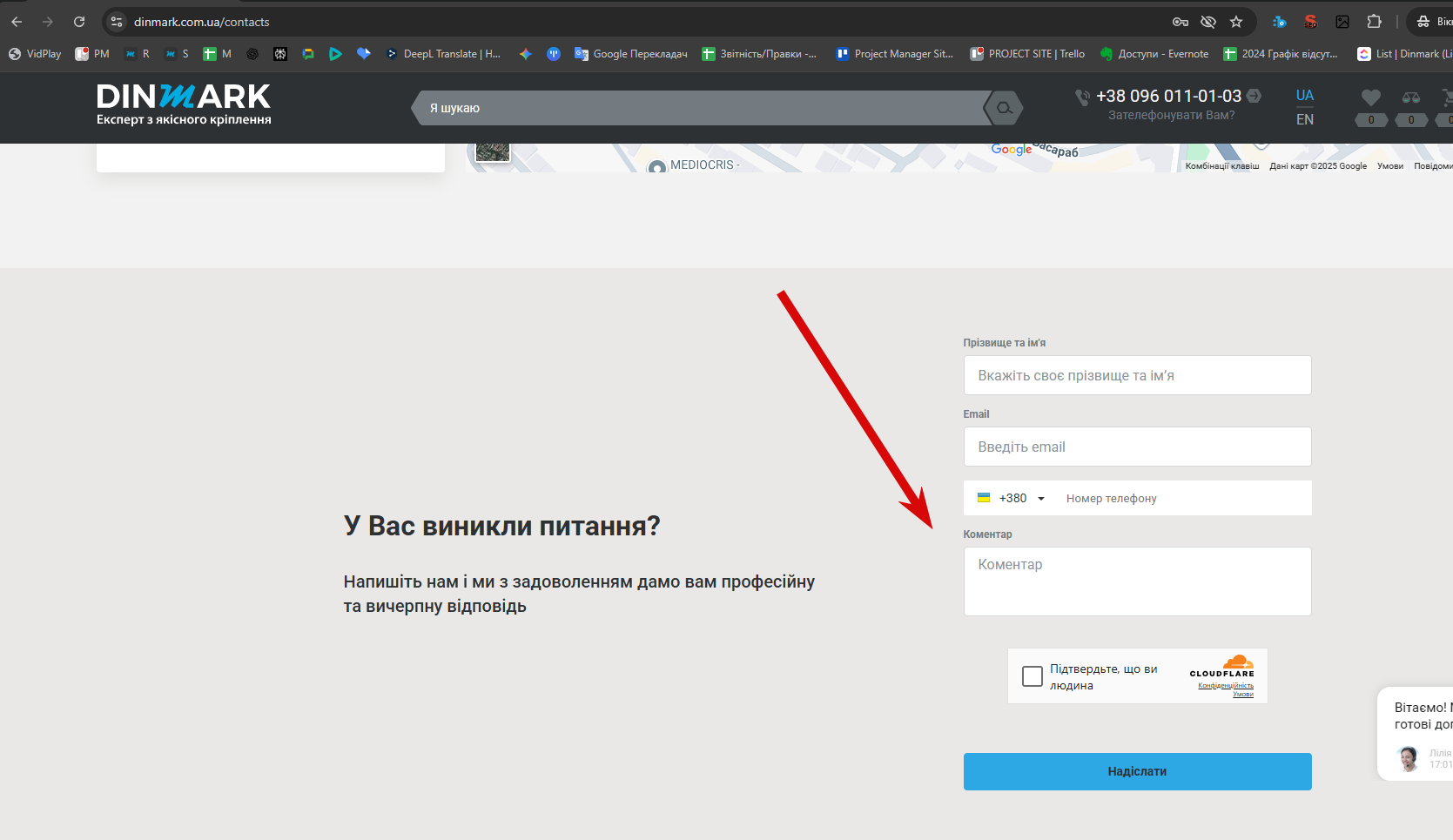Open the PROJECT SITE | Trello bookmark
Screen dimensions: 1453x840
1028,54
